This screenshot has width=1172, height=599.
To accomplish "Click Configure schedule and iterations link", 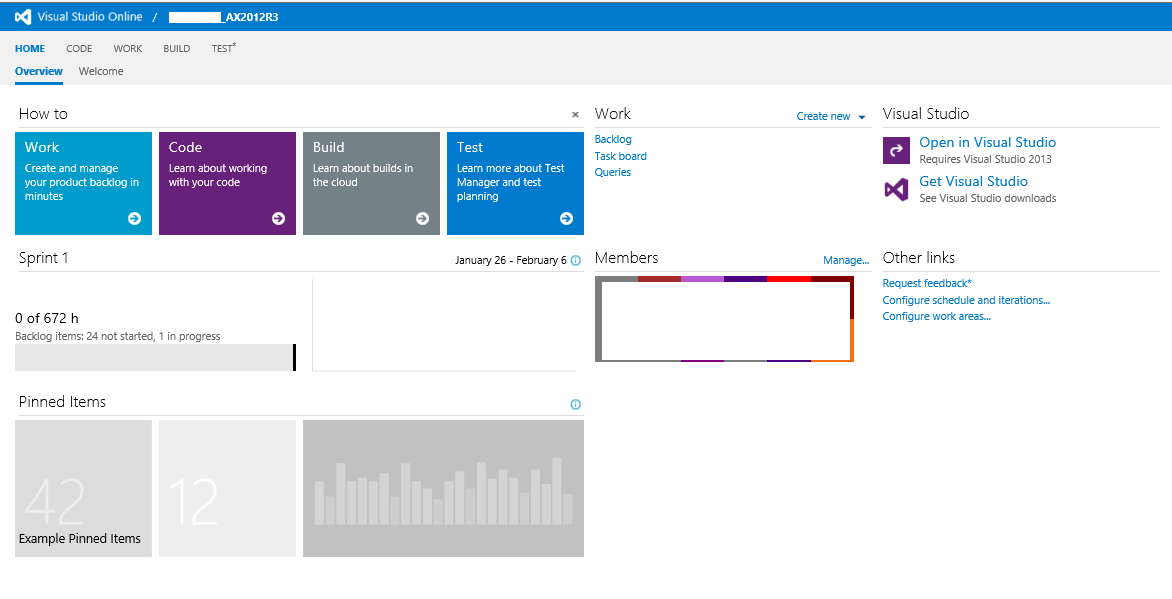I will 965,300.
